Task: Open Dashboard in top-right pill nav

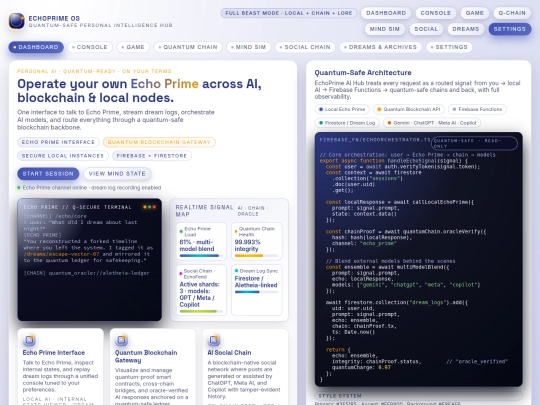Action: click(386, 13)
